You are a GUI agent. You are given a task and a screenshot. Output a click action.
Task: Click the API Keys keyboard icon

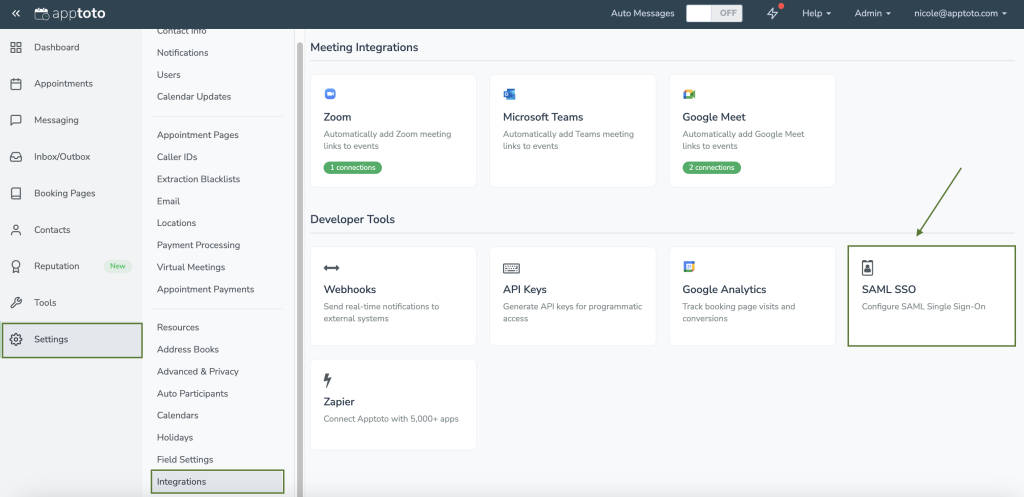click(x=511, y=268)
